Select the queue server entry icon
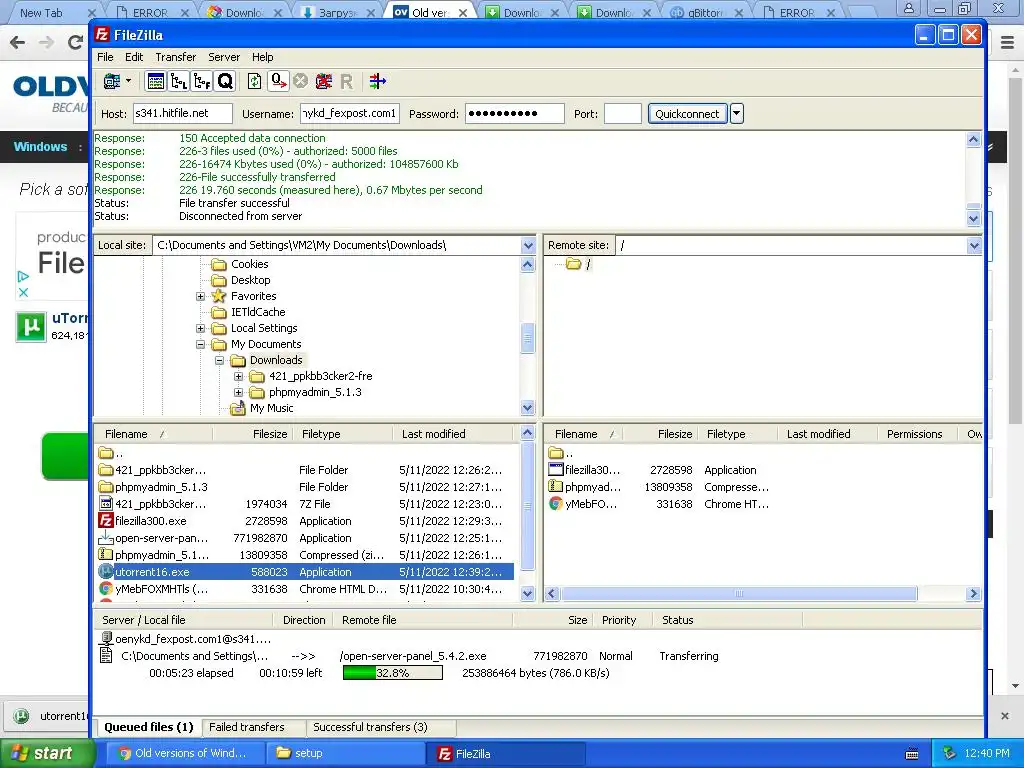1024x768 pixels. [106, 639]
